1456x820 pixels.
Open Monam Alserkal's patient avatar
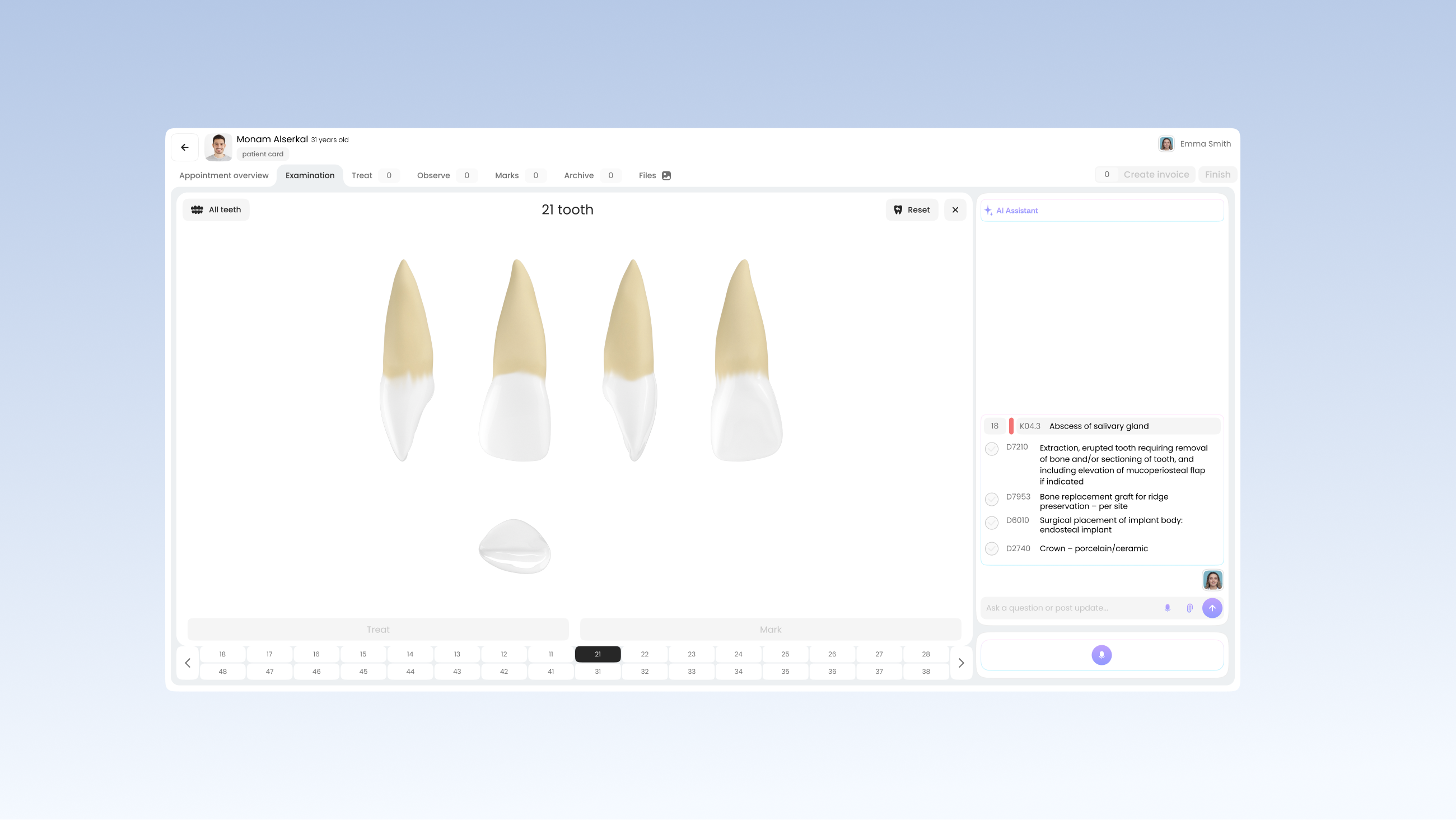point(218,148)
